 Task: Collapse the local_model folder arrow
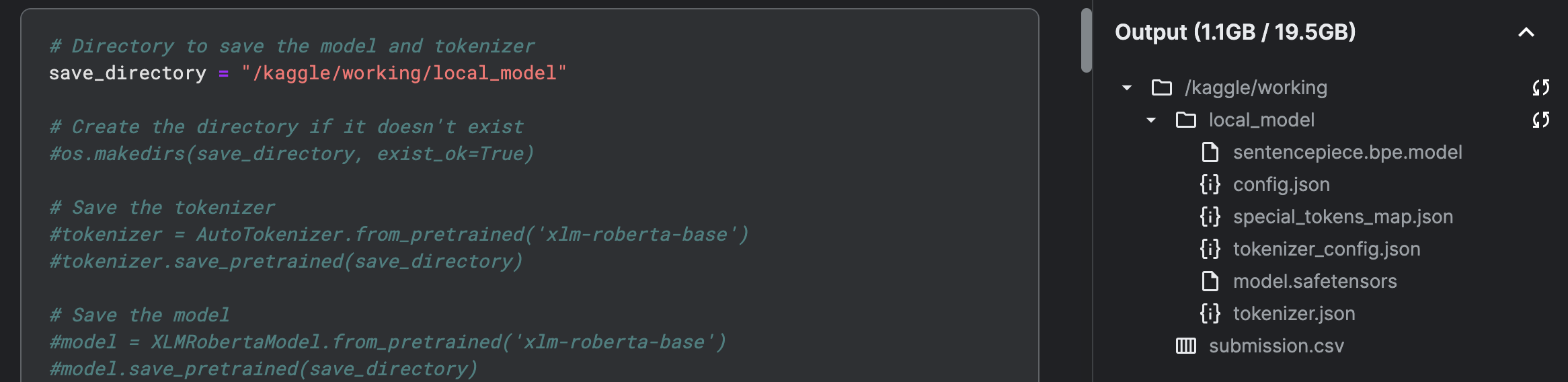[x=1151, y=120]
